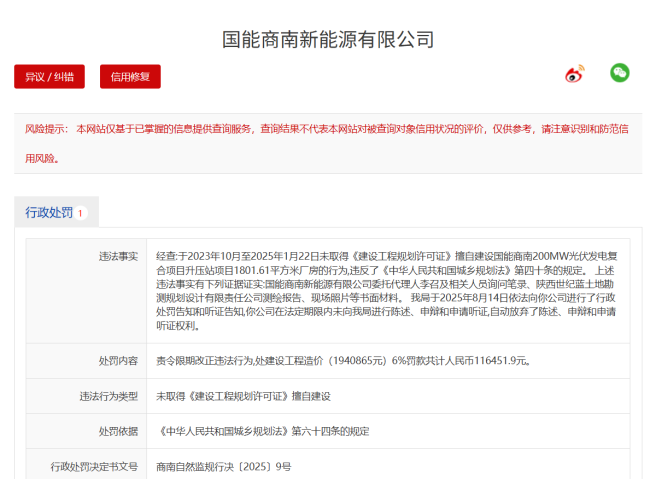This screenshot has width=650, height=479.
Task: Switch to the 行政处罚 tab
Action: click(56, 212)
